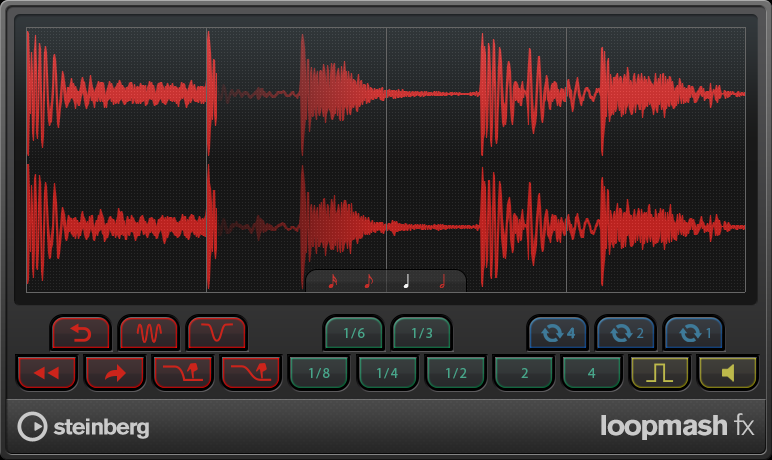Click the red Reverse (undo arrow) button

tap(81, 333)
